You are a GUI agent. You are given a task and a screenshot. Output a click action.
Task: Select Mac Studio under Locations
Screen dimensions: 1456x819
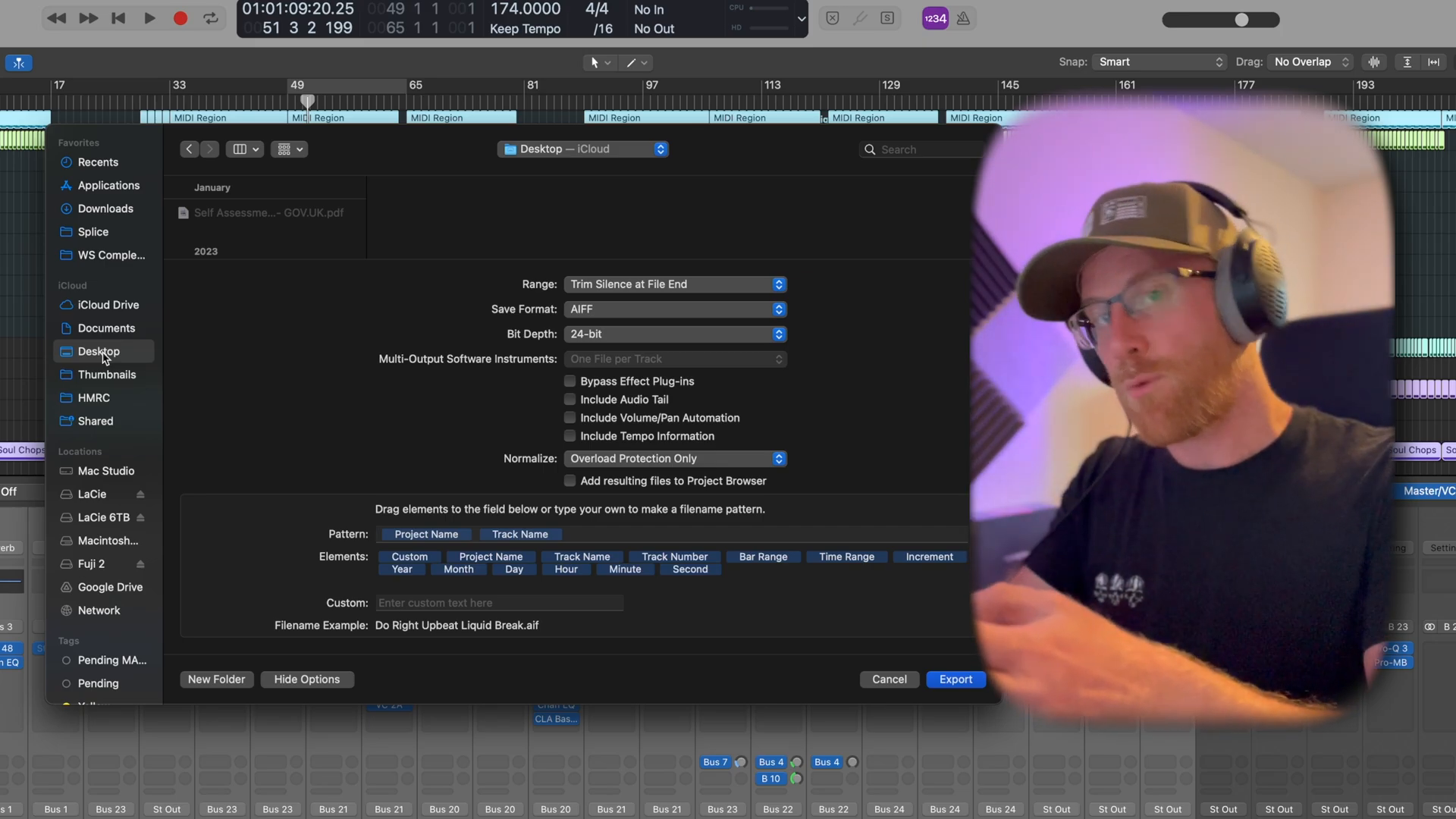105,471
